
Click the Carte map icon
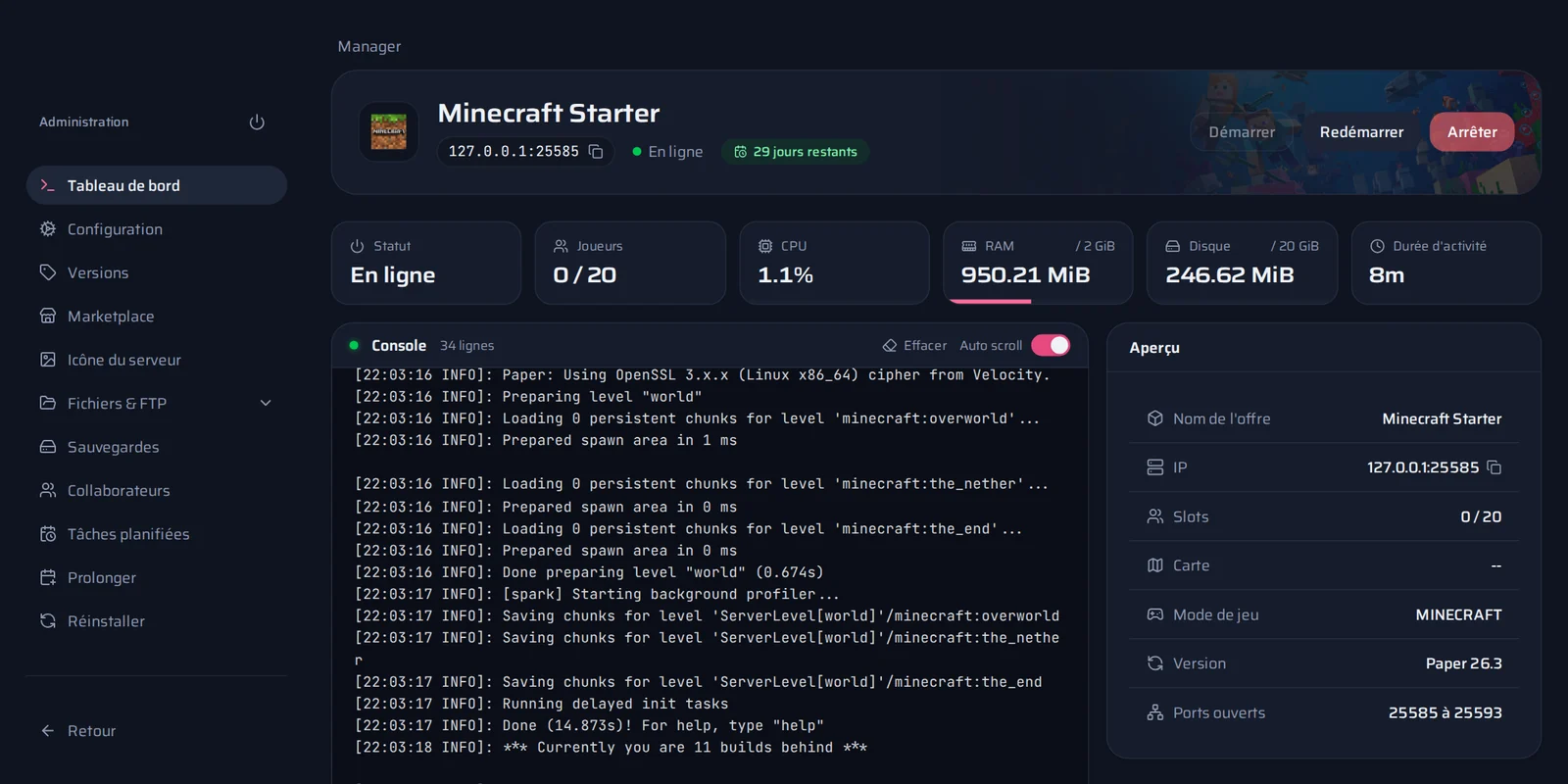(1155, 565)
